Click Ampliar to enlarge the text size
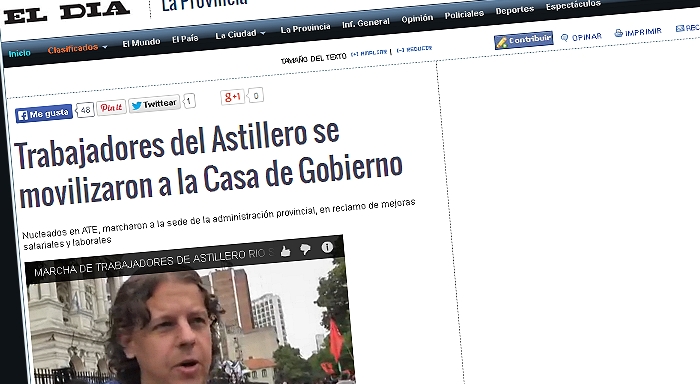Viewport: 700px width, 384px height. click(x=369, y=53)
